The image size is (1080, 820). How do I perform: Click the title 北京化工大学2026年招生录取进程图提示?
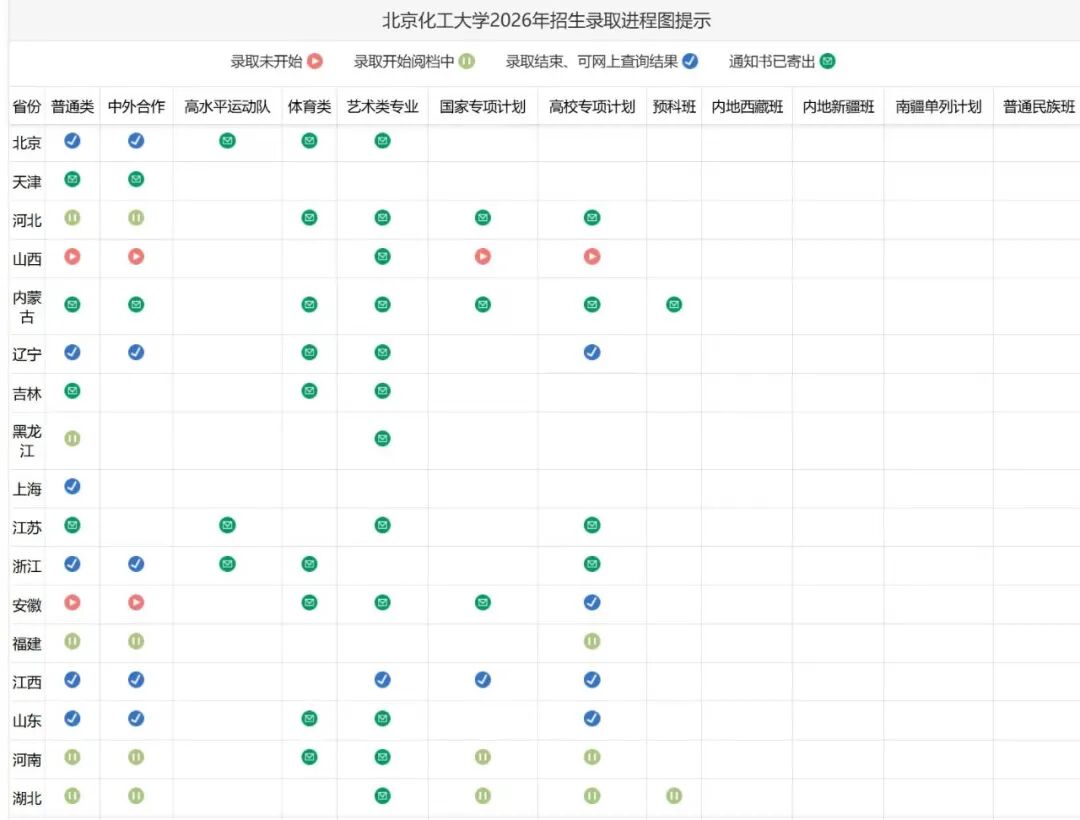coord(546,21)
